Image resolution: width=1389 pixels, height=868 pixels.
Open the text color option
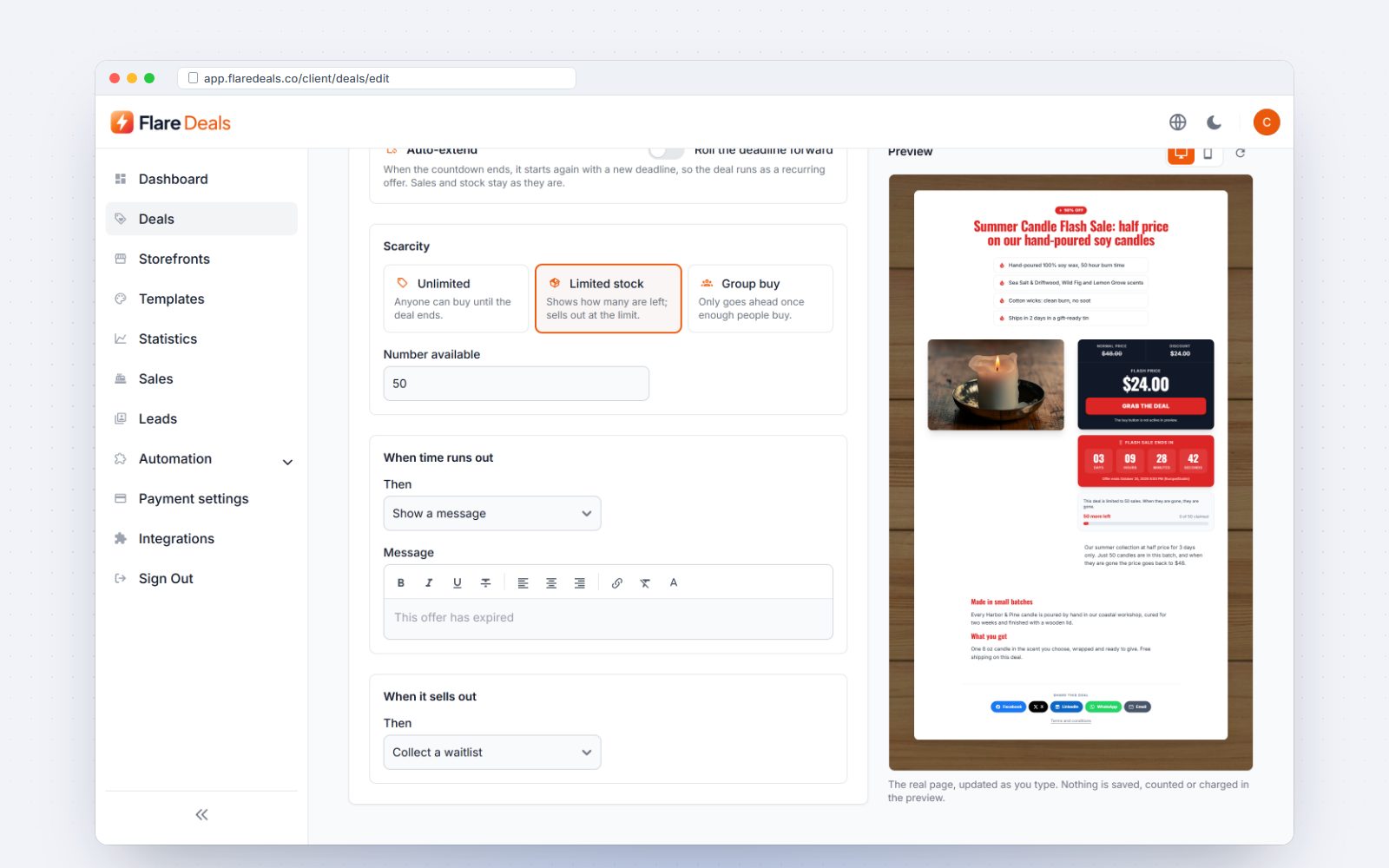[674, 583]
